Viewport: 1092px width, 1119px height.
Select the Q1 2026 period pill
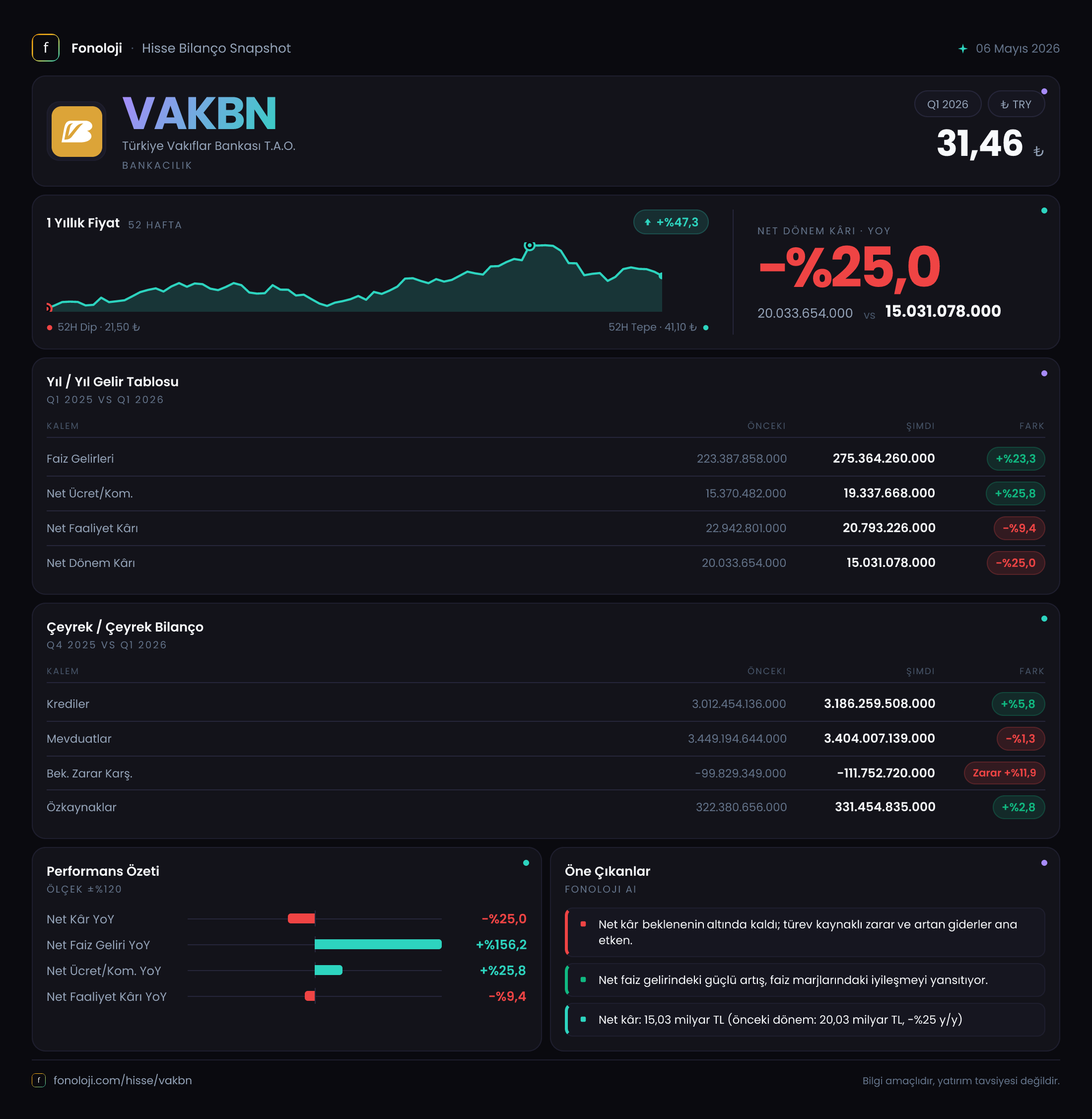click(x=948, y=104)
